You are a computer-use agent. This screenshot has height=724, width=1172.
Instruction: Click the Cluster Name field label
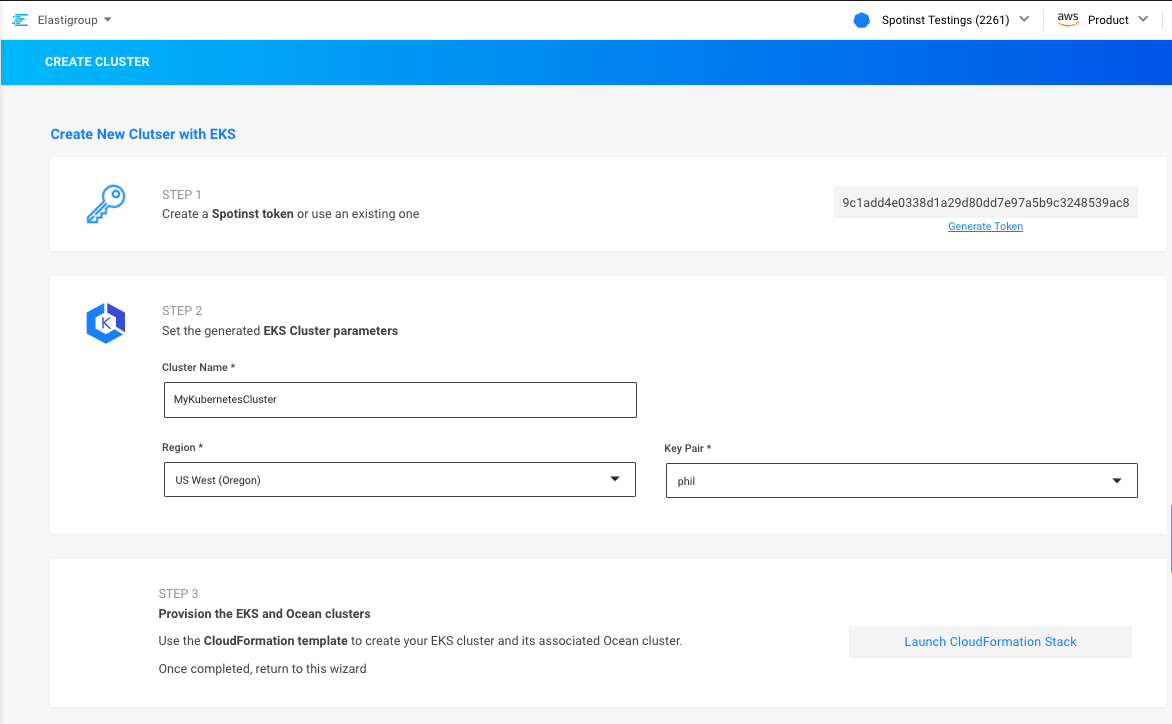[198, 368]
